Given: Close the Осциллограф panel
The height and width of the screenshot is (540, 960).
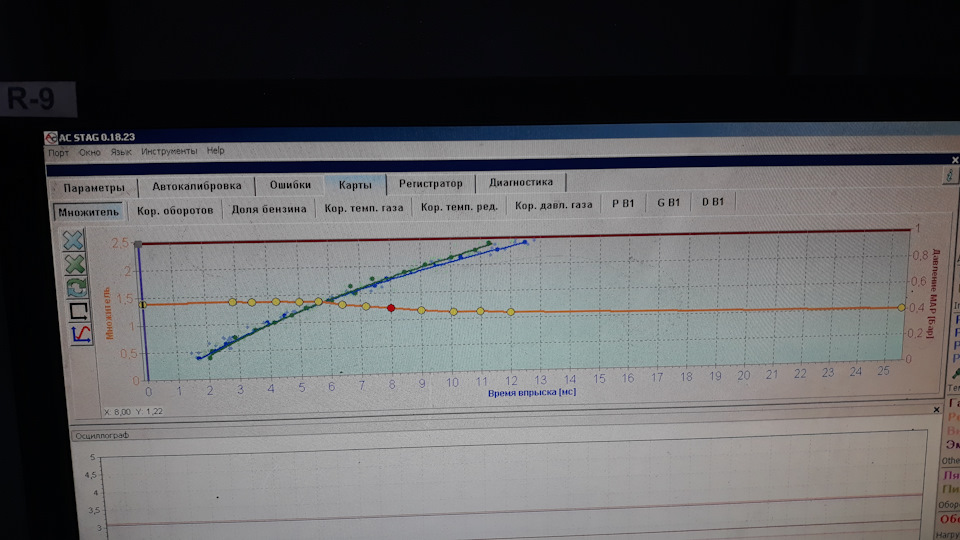Looking at the screenshot, I should tap(936, 410).
